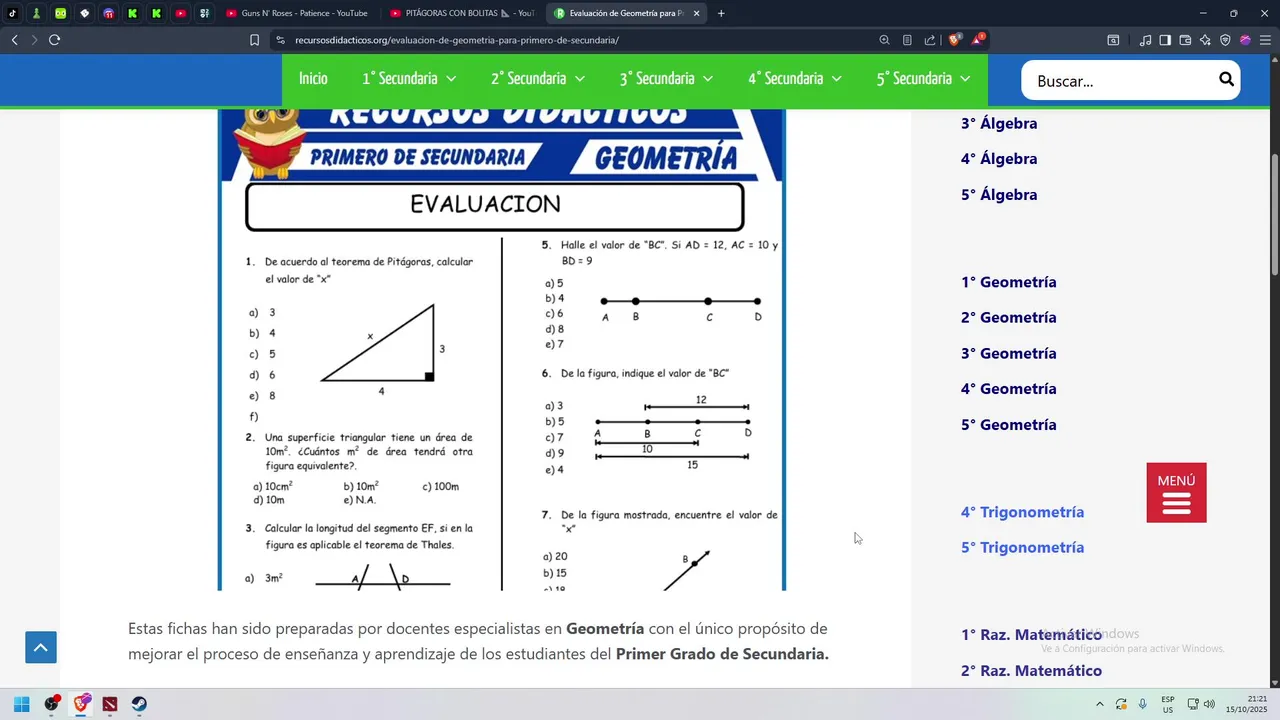Screen dimensions: 1280x720
Task: Reload the current page
Action: click(x=54, y=40)
